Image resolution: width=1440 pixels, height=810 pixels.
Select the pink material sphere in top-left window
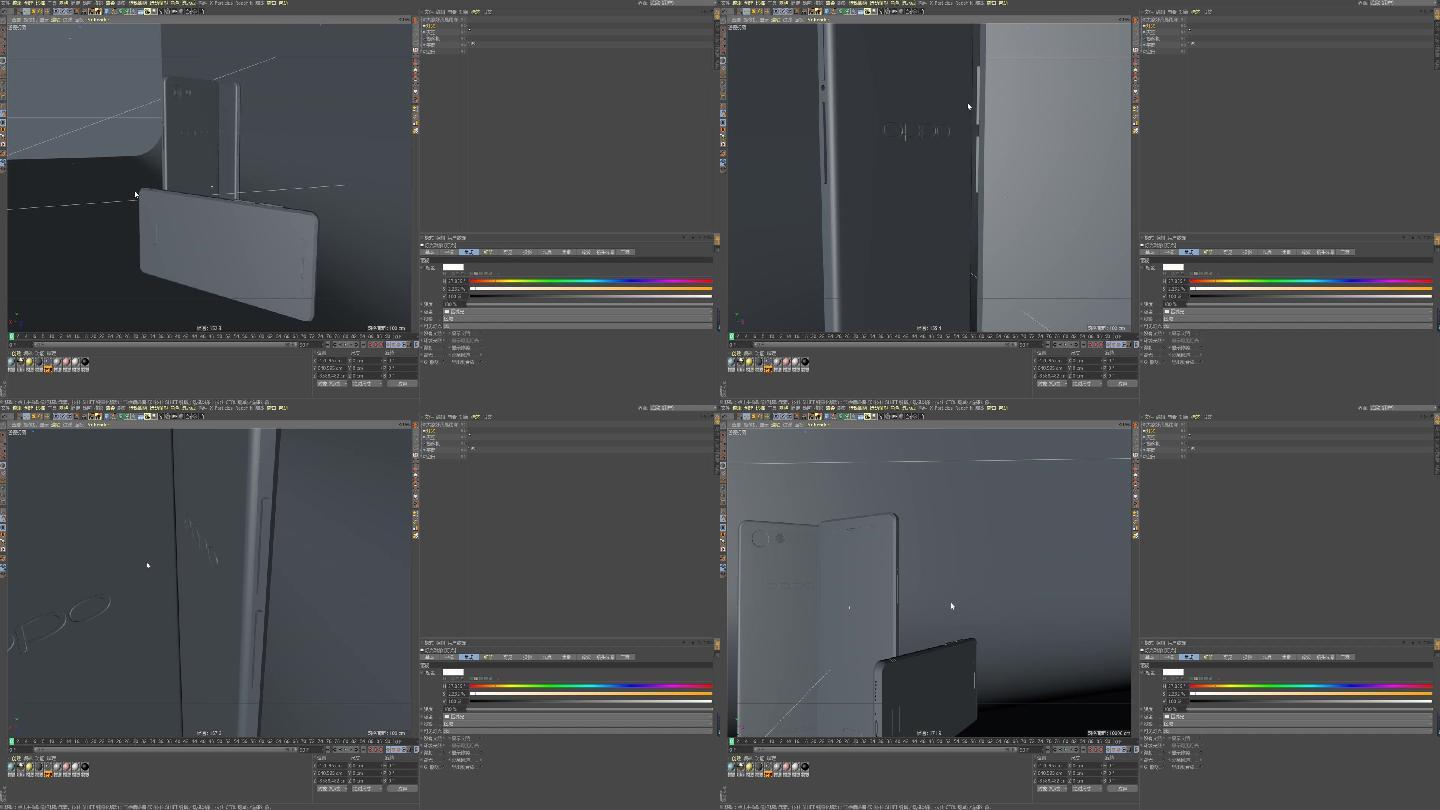click(67, 361)
